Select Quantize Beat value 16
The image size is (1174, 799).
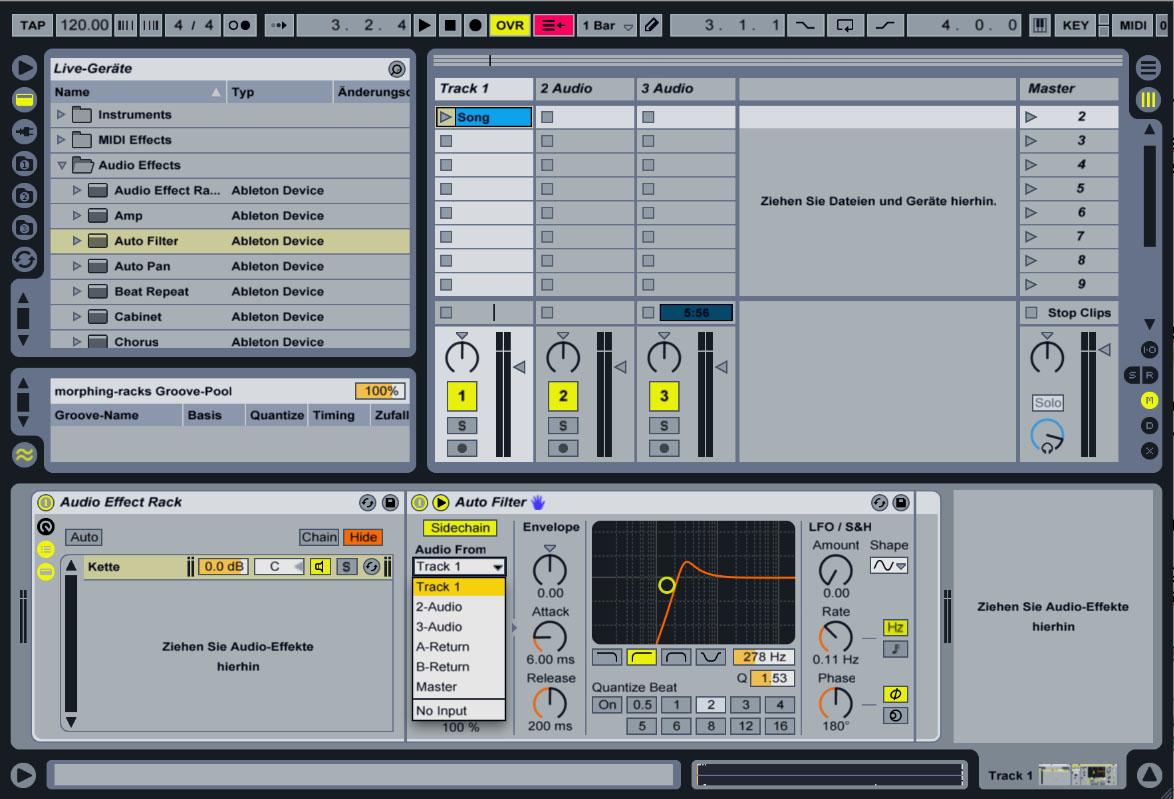click(x=780, y=726)
